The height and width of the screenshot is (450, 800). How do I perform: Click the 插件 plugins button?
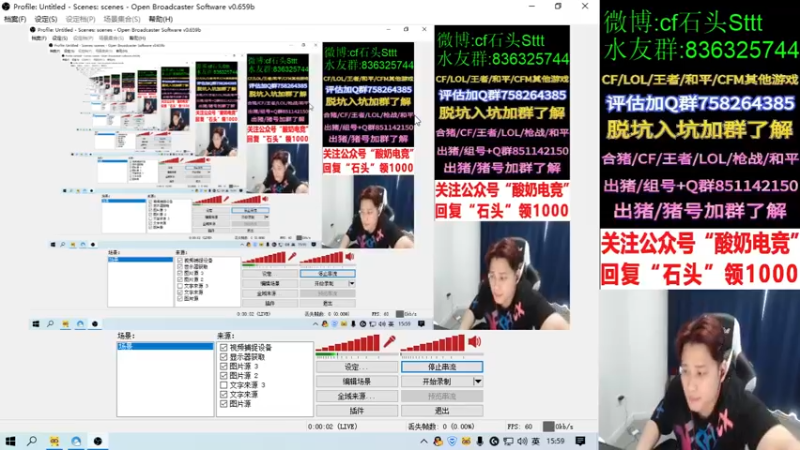(x=357, y=411)
